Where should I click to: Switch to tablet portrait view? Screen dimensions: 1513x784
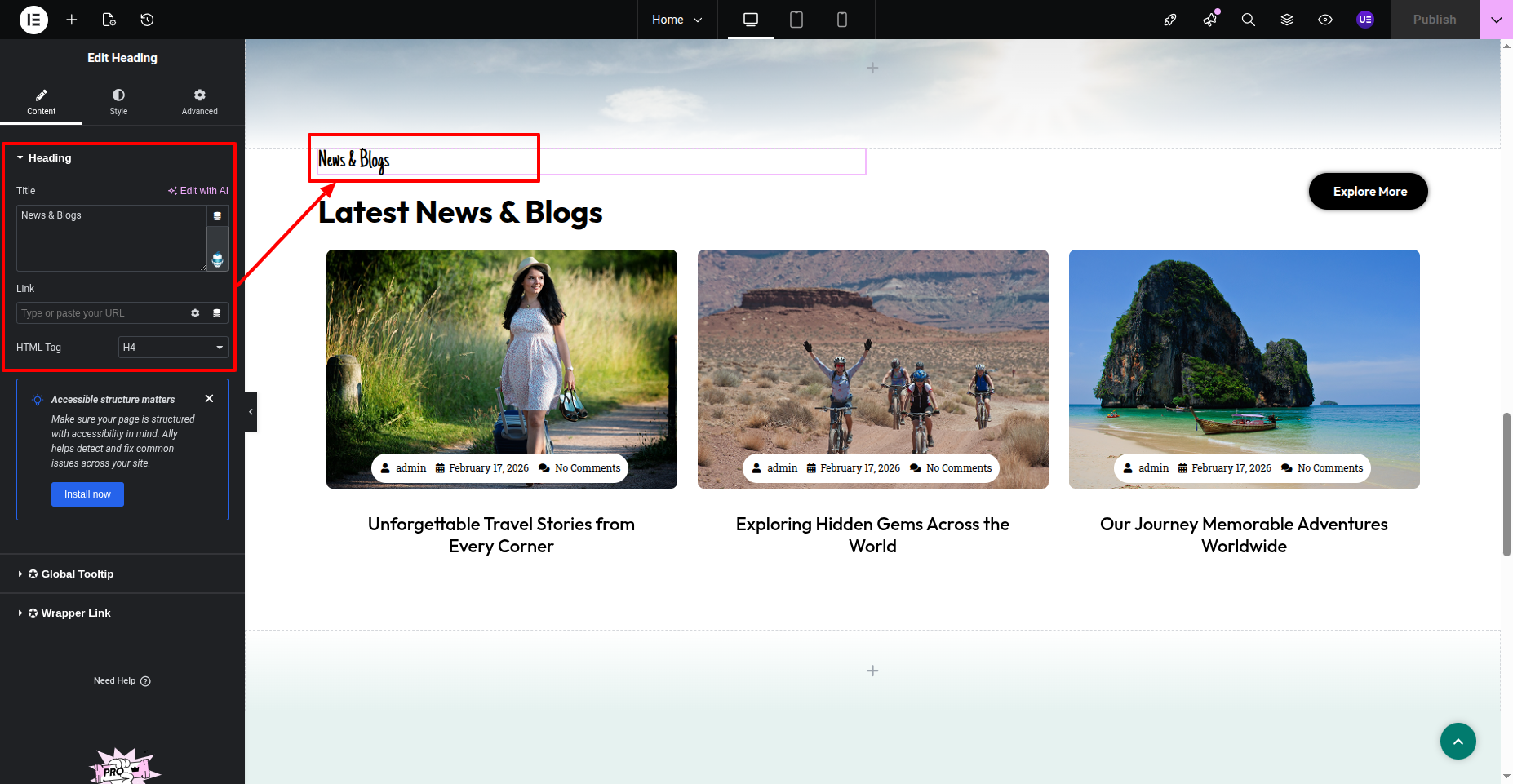point(796,20)
